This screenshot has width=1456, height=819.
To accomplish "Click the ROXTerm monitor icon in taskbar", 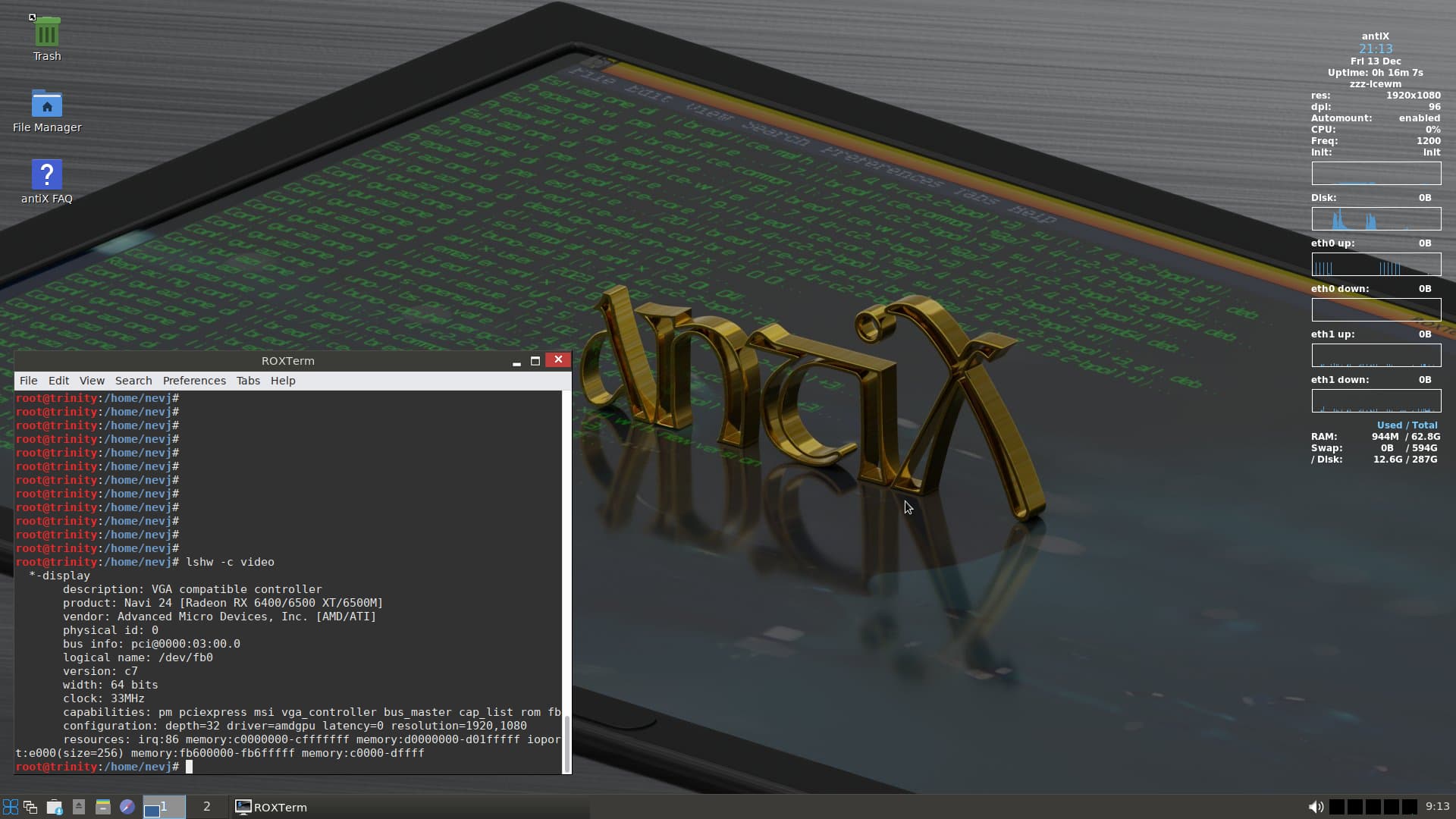I will click(243, 807).
